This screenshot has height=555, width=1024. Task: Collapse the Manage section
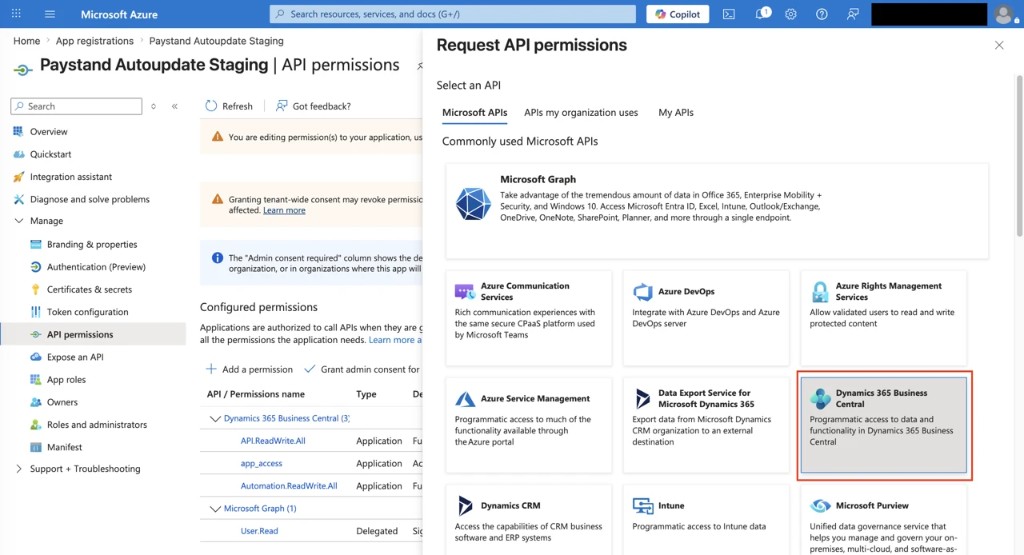18,221
